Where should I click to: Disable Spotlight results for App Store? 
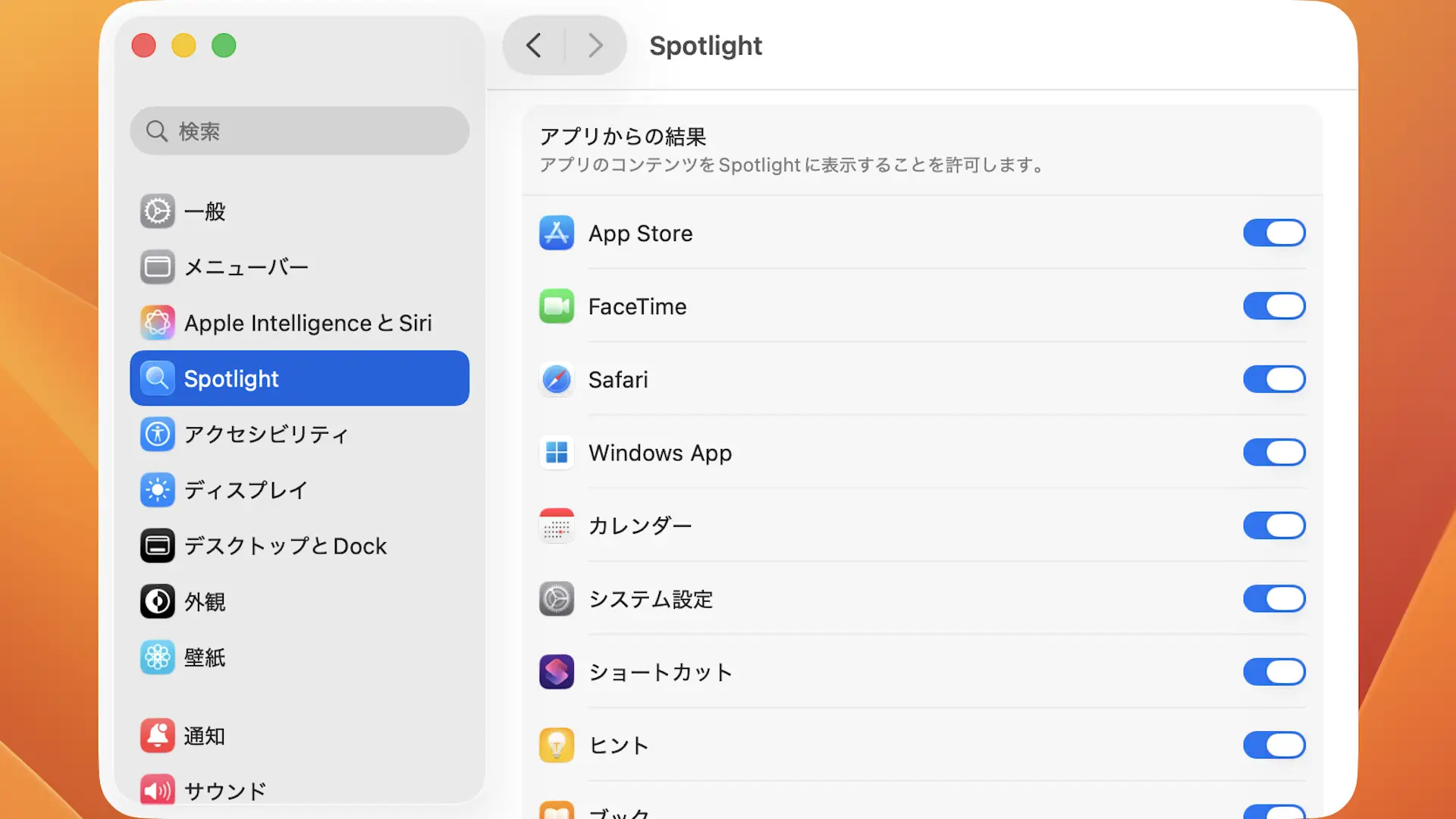[x=1273, y=233]
